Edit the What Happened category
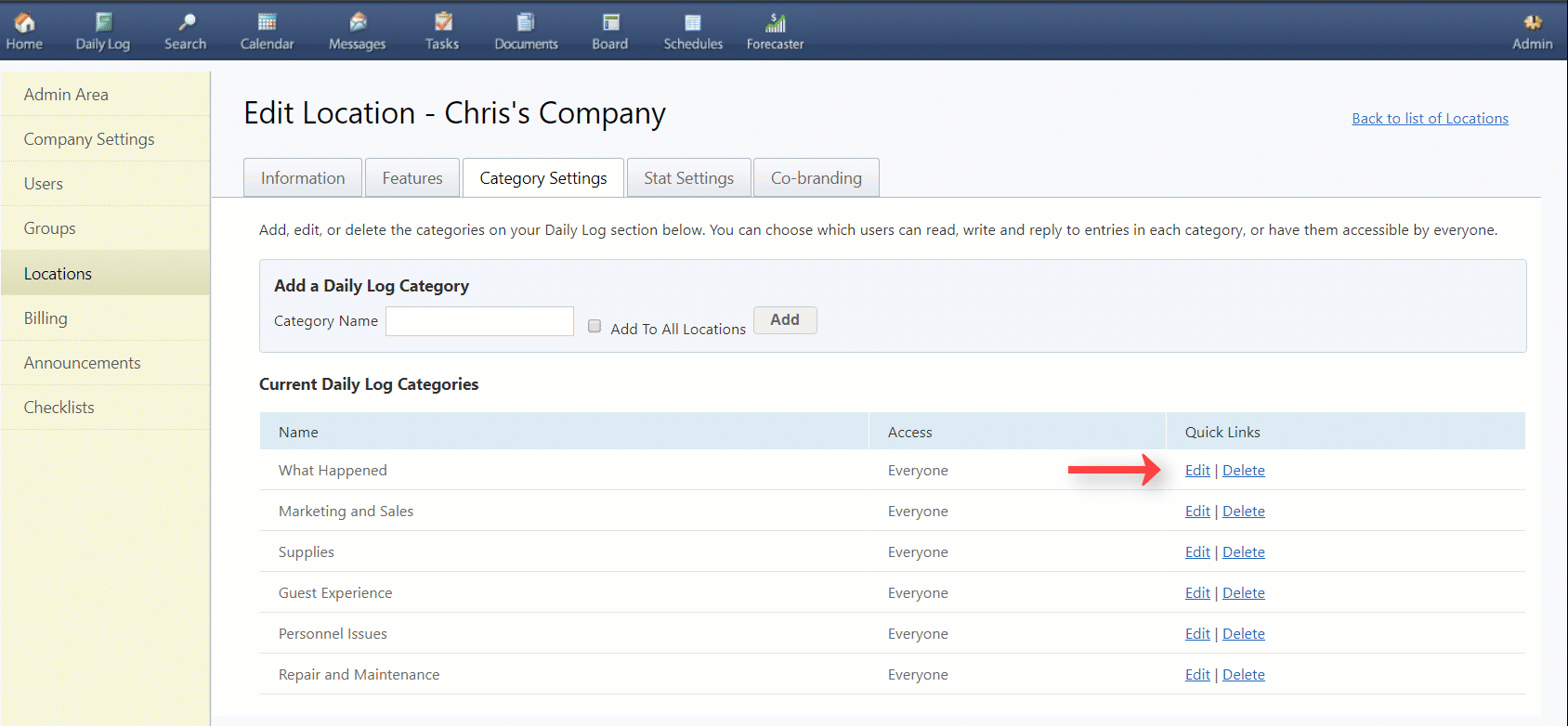The width and height of the screenshot is (1568, 726). click(x=1197, y=471)
